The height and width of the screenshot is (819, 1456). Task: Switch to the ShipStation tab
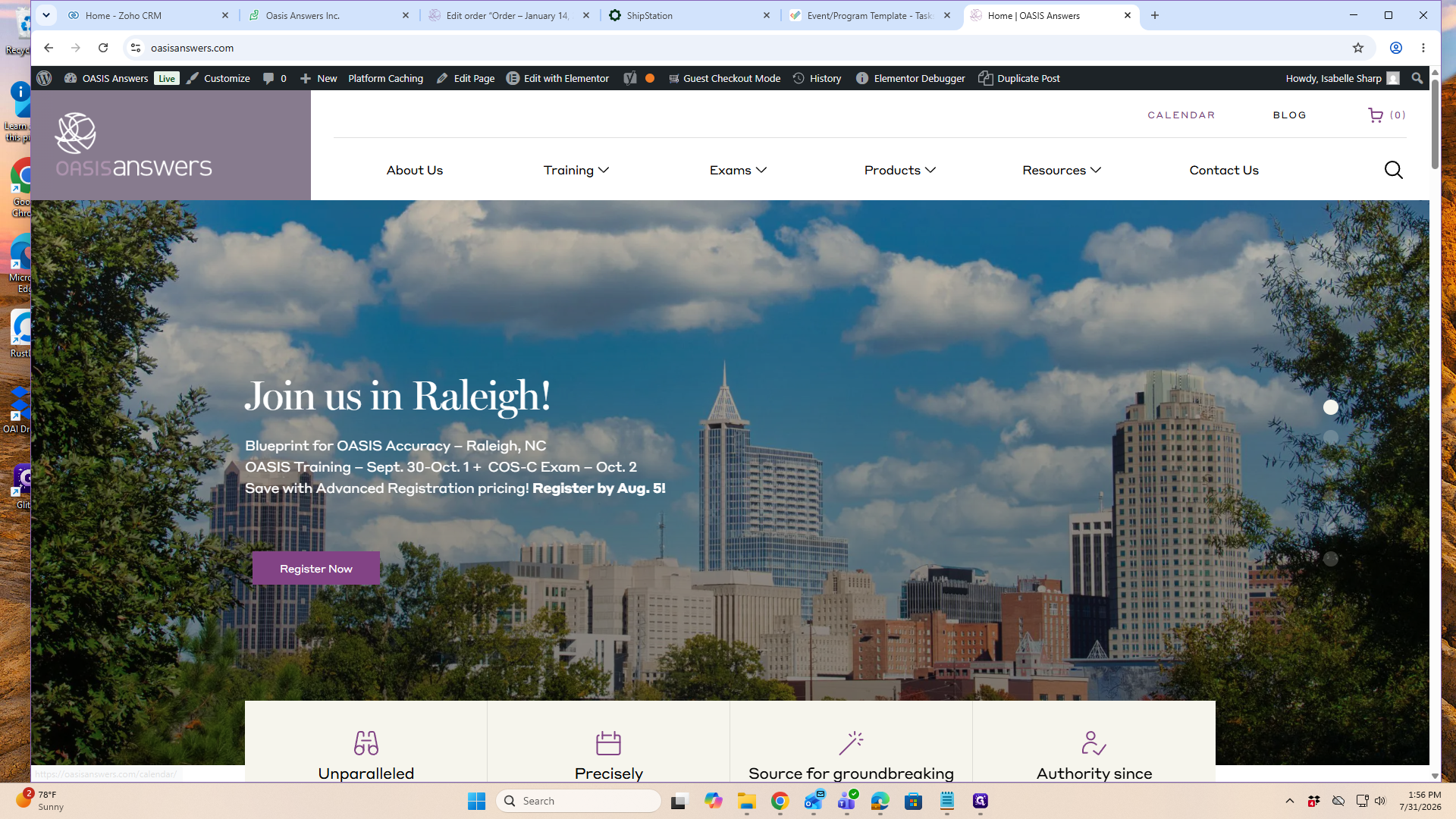coord(691,15)
